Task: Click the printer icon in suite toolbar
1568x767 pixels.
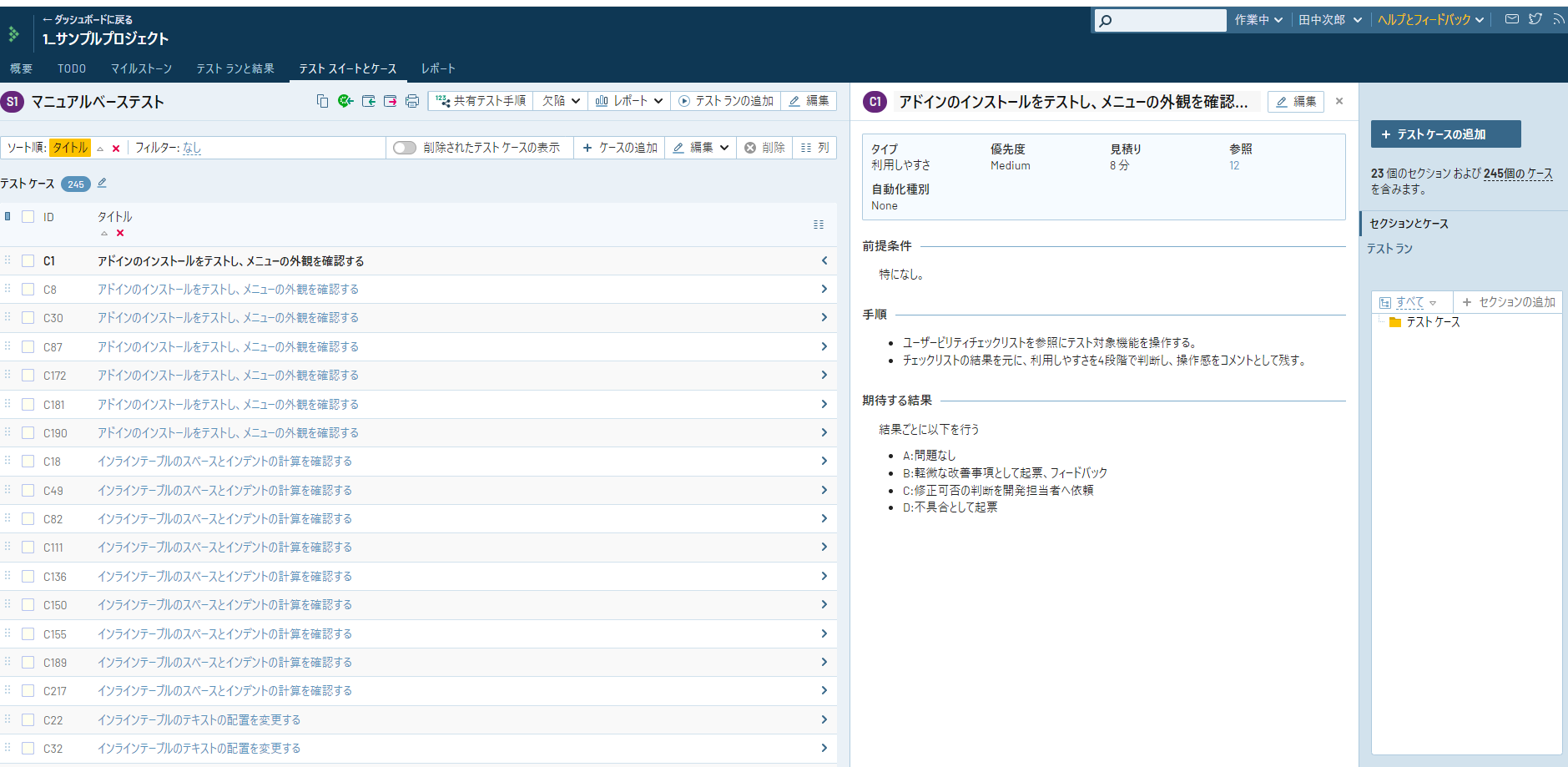Action: (412, 101)
